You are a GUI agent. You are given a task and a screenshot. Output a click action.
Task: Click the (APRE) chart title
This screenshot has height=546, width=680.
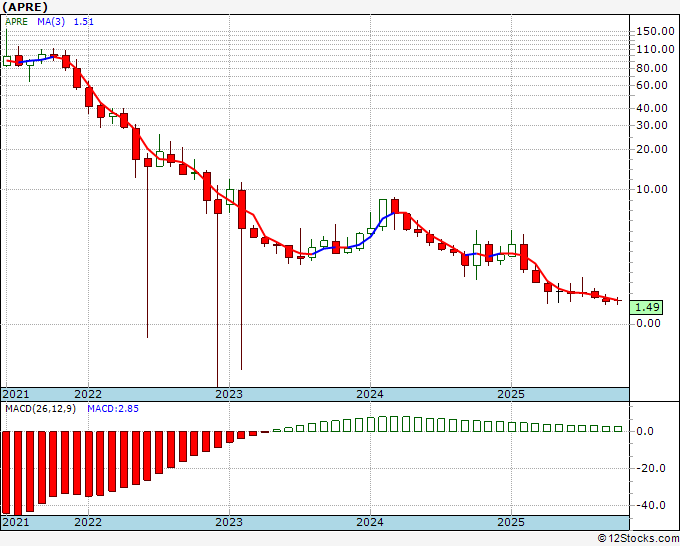coord(25,7)
